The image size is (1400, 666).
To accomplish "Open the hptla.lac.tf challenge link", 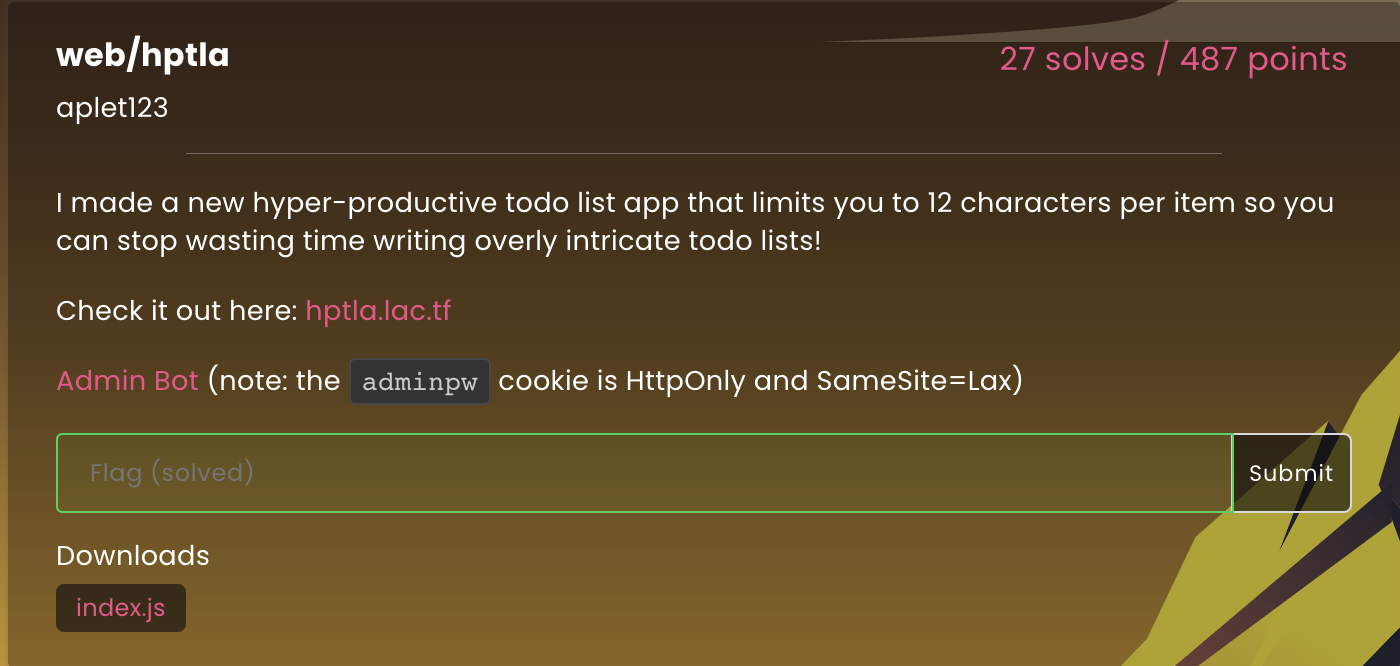I will coord(378,311).
